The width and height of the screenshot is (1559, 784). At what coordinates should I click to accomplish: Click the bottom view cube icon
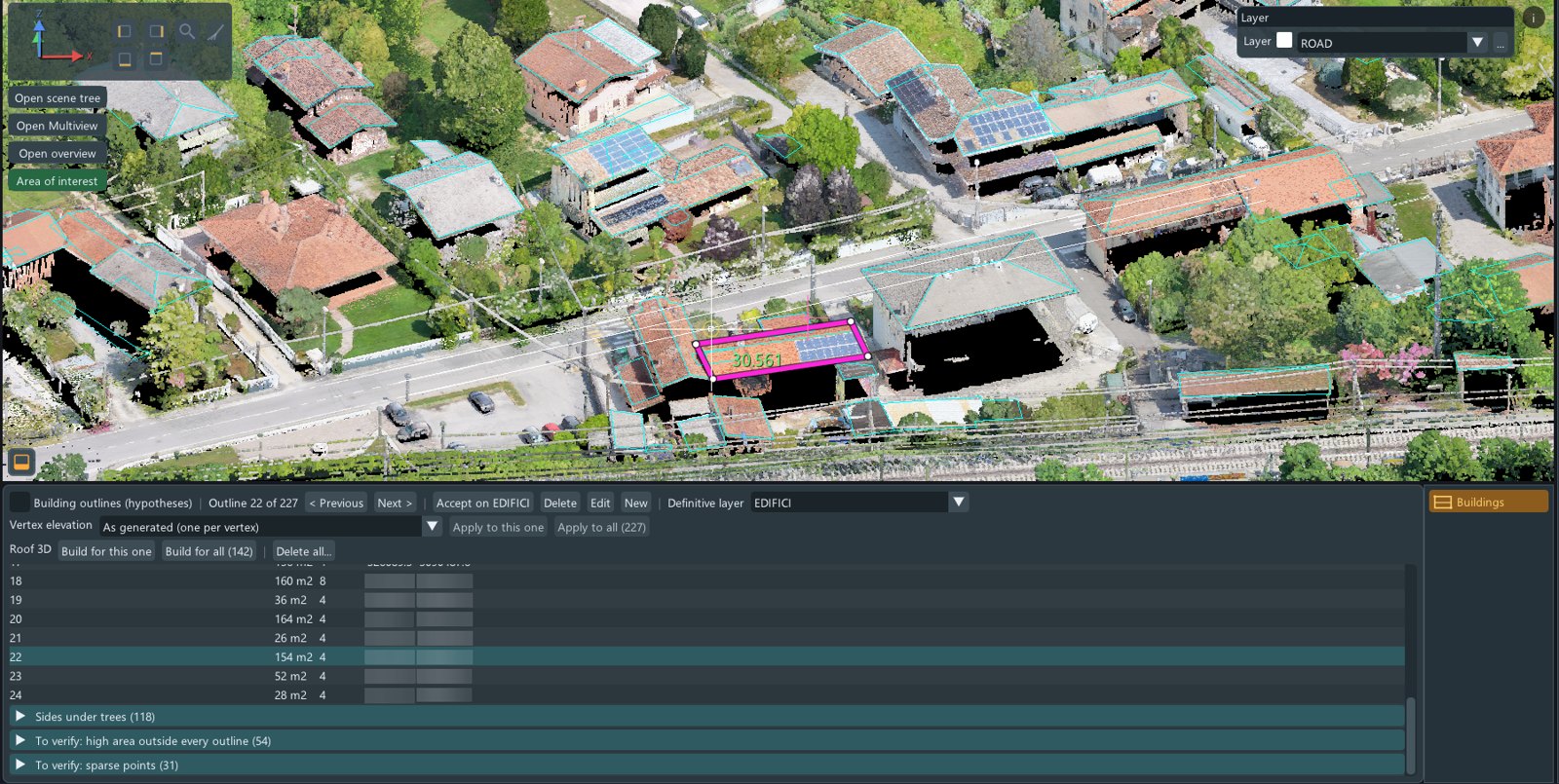pos(124,59)
